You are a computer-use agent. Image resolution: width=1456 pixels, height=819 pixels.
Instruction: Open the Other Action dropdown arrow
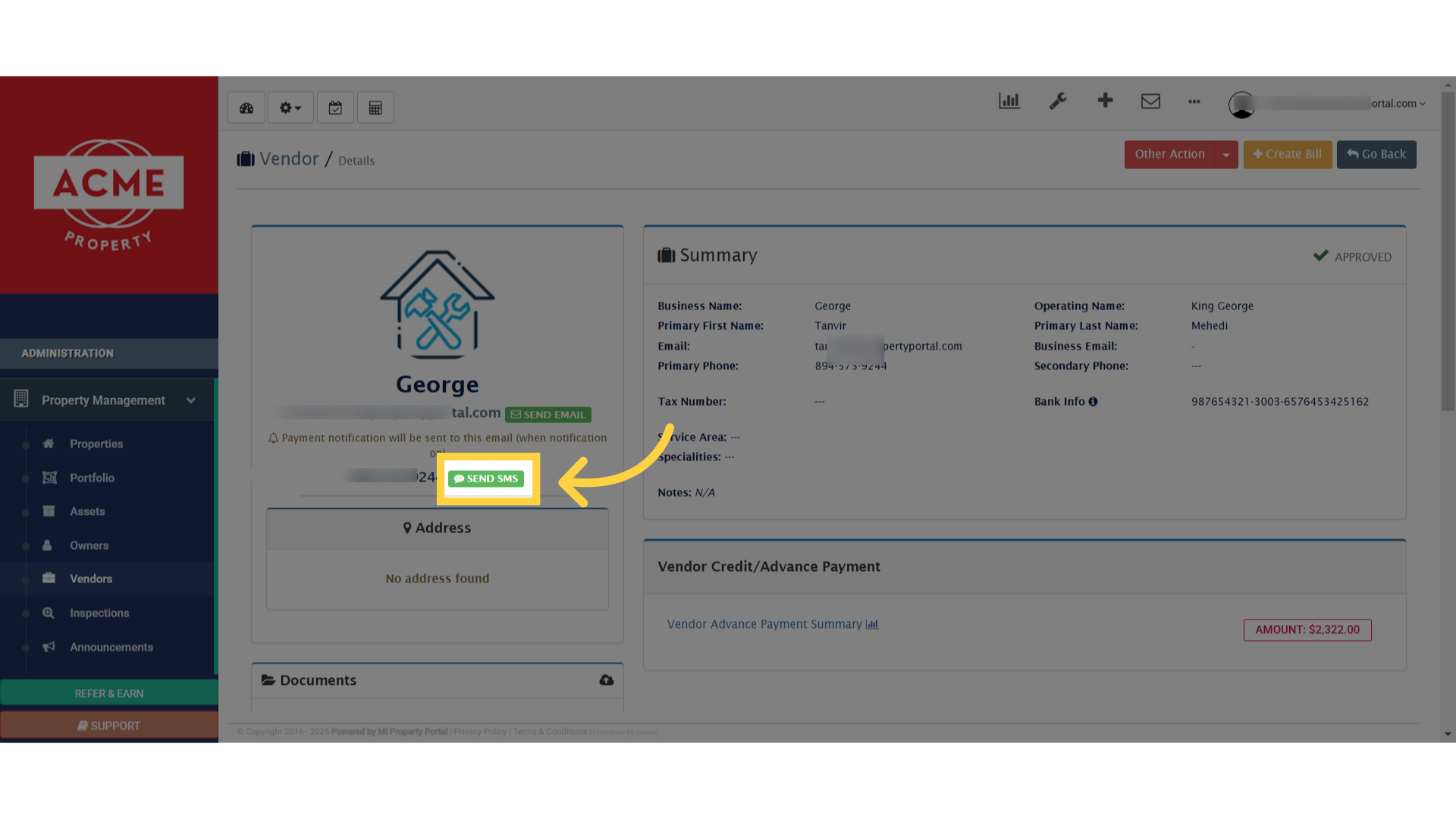point(1226,155)
